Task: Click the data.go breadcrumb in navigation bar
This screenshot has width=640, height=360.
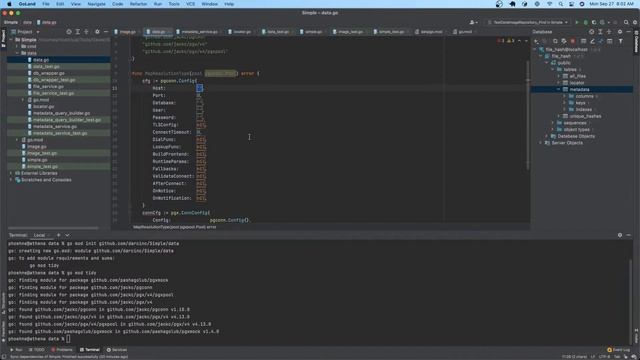Action: tap(47, 22)
